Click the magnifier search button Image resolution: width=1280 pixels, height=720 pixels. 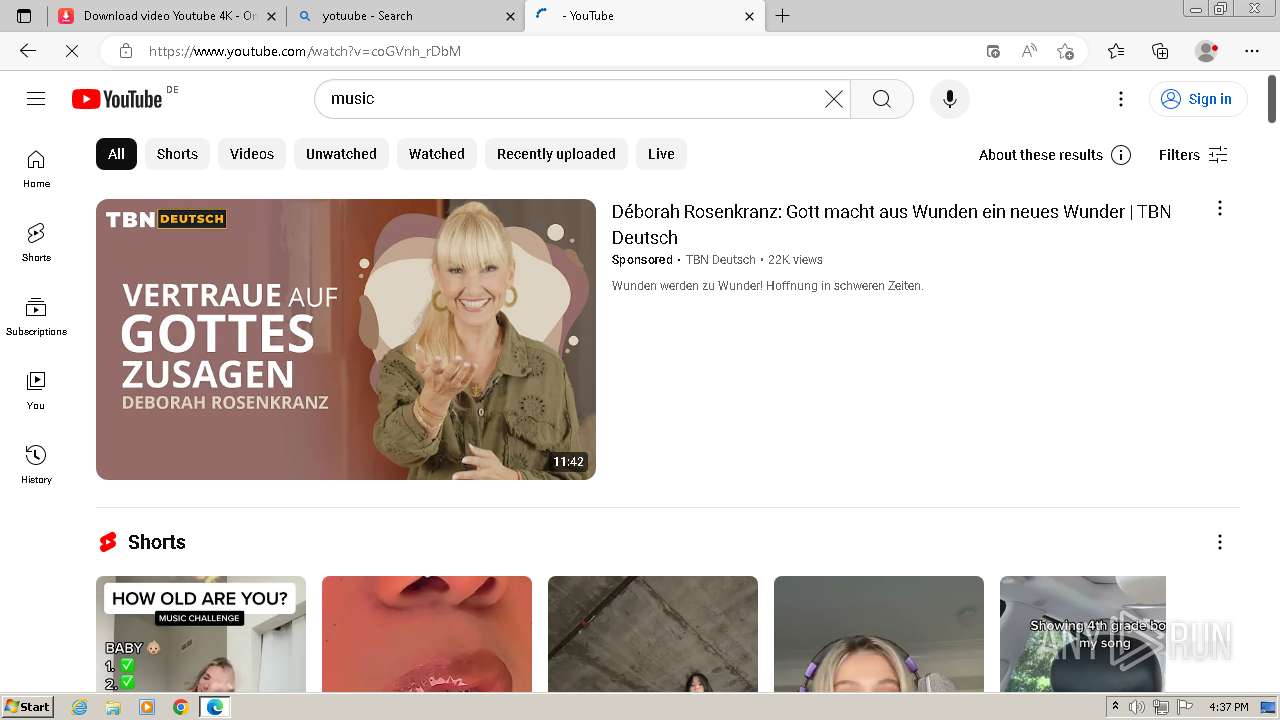pos(881,98)
